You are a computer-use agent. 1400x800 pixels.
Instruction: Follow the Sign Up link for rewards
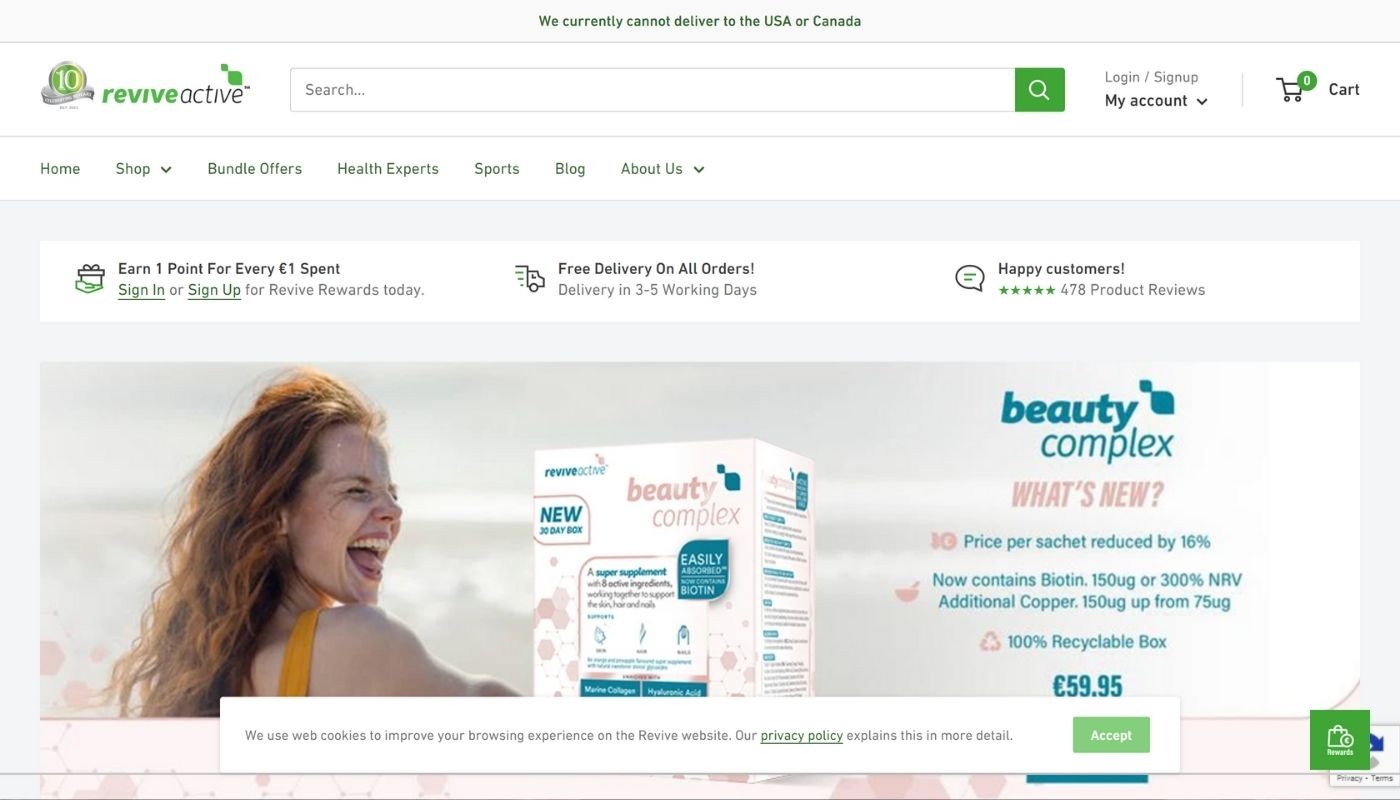(x=214, y=290)
